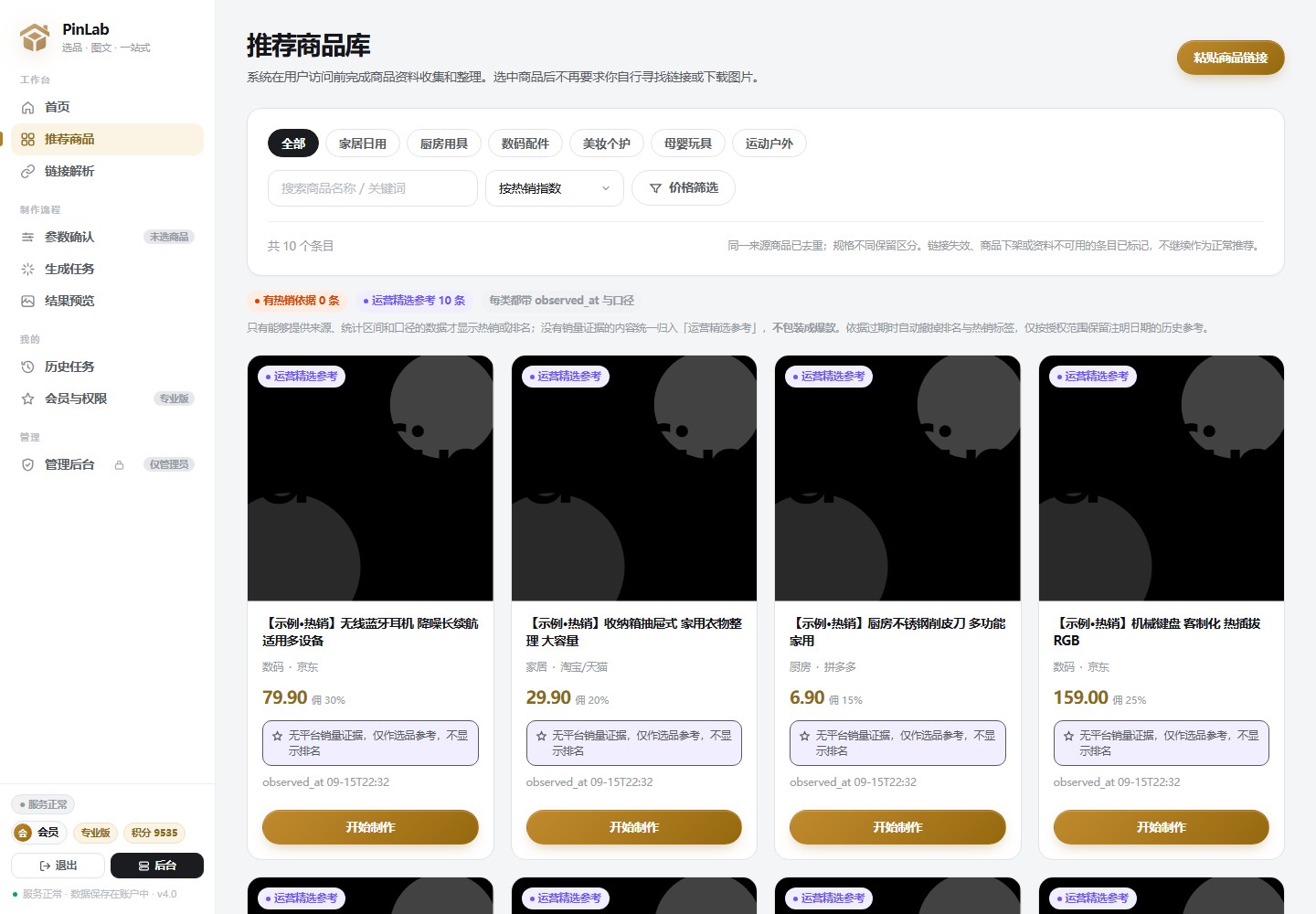Click 开始制作 for 厨房不锈钢削皮刀
Image resolution: width=1316 pixels, height=914 pixels.
tap(897, 827)
